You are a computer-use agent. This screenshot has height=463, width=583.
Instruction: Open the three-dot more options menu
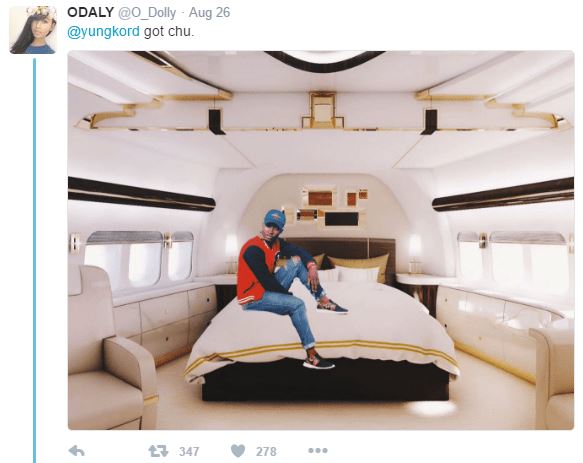(318, 451)
